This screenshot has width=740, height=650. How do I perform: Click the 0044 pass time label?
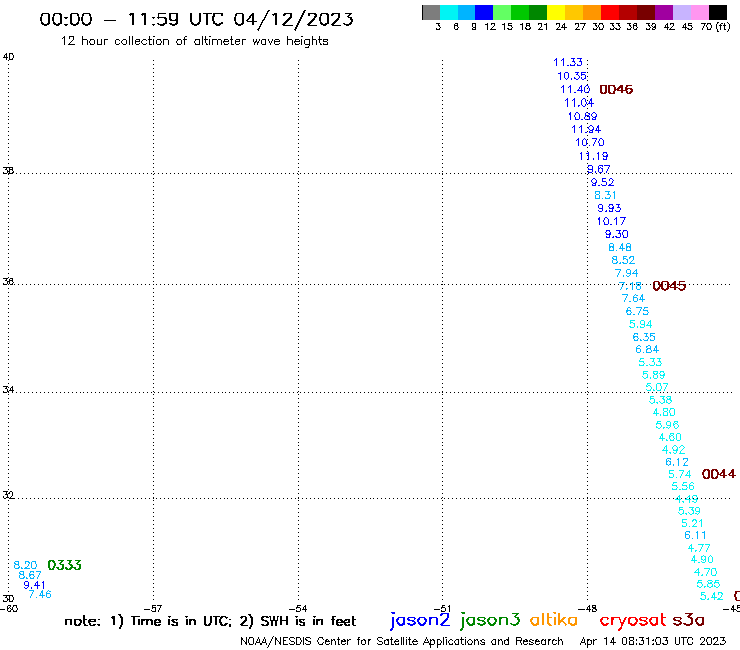(x=718, y=474)
